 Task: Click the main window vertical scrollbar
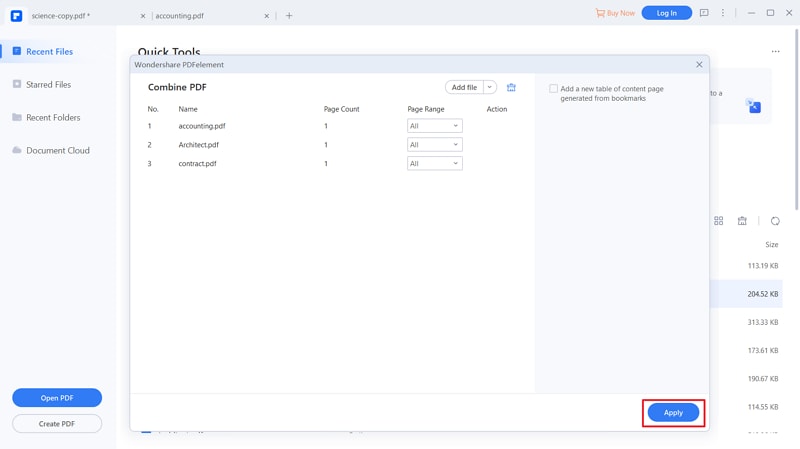pos(797,120)
